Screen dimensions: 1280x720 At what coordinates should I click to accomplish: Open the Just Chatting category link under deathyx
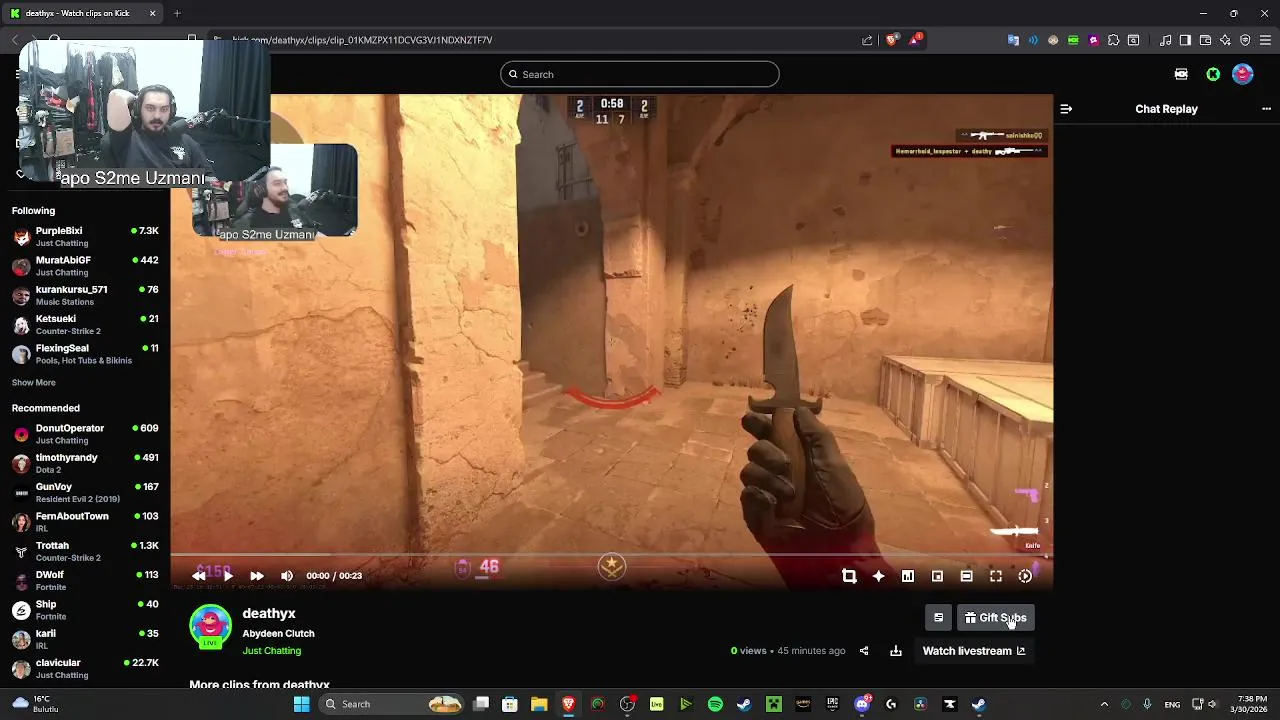click(272, 651)
